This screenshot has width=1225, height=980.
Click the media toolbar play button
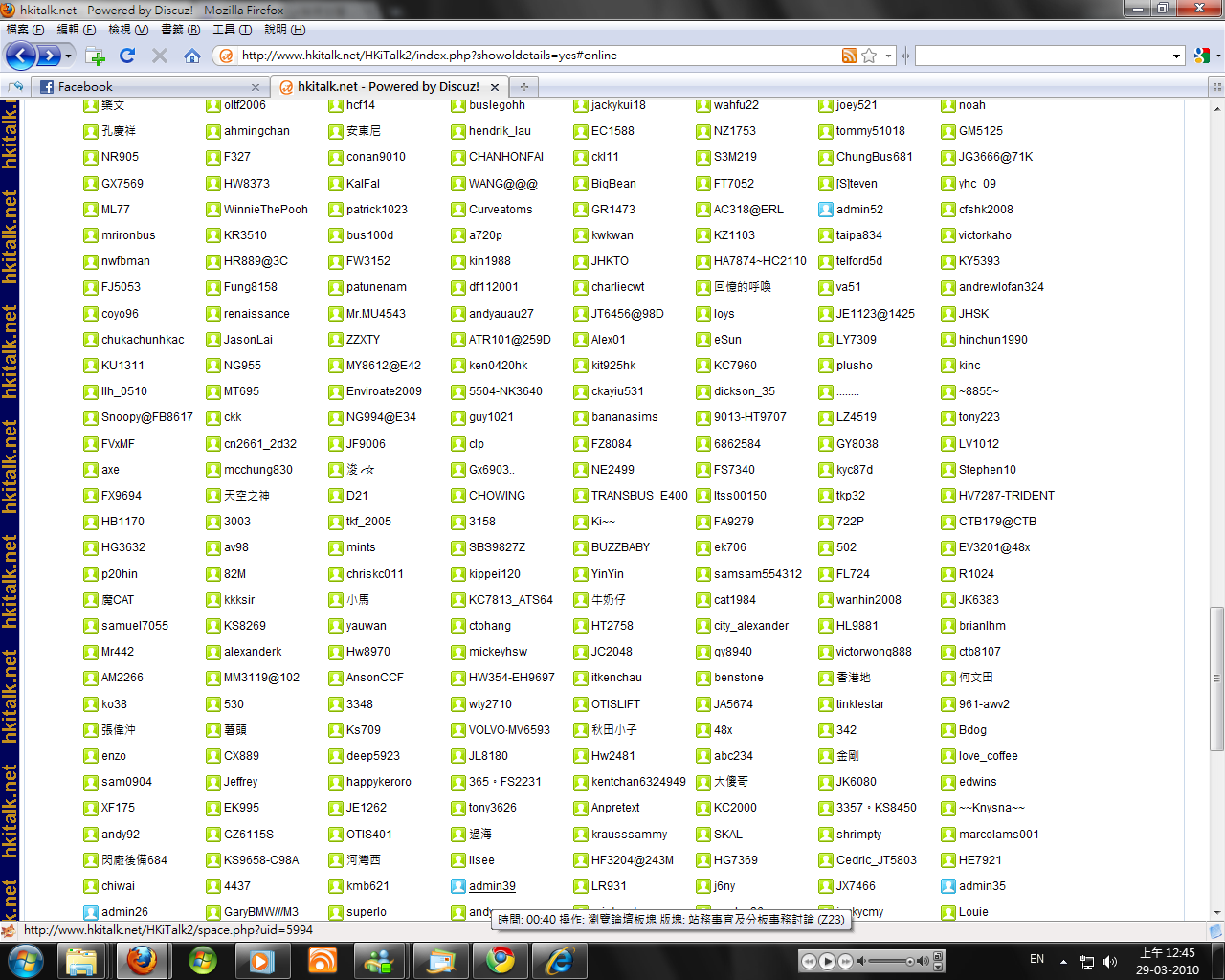[x=828, y=961]
